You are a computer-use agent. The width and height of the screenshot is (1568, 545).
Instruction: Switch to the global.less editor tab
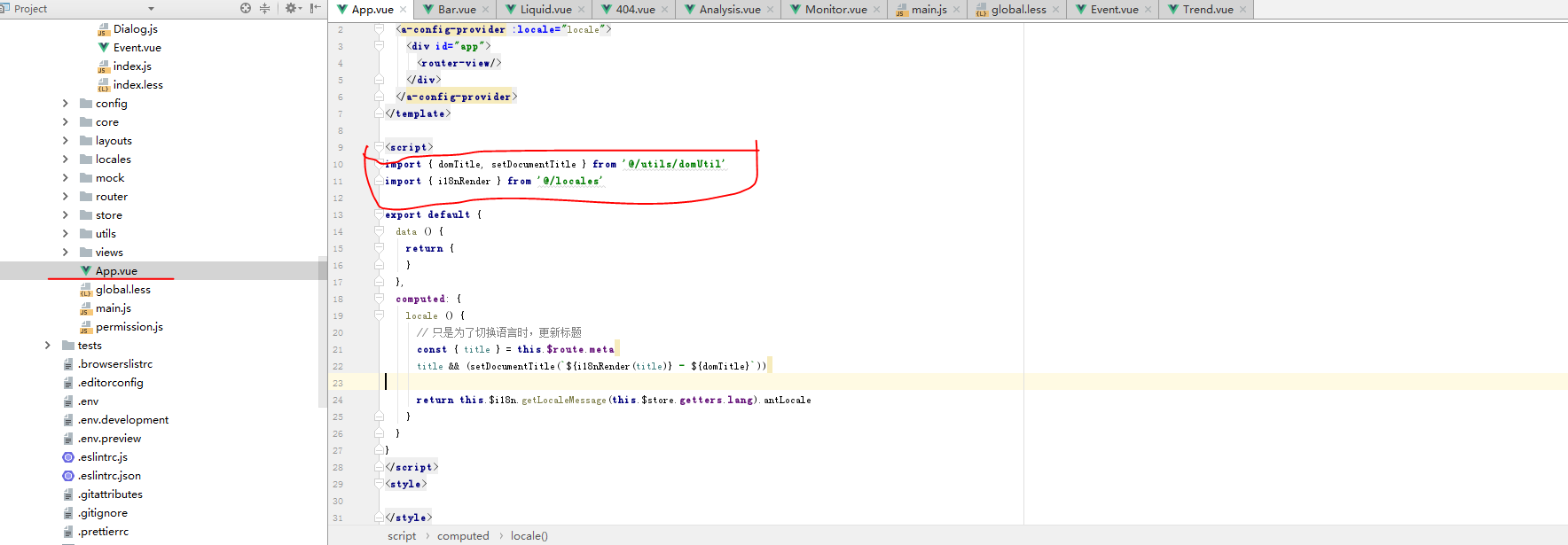(x=1018, y=10)
